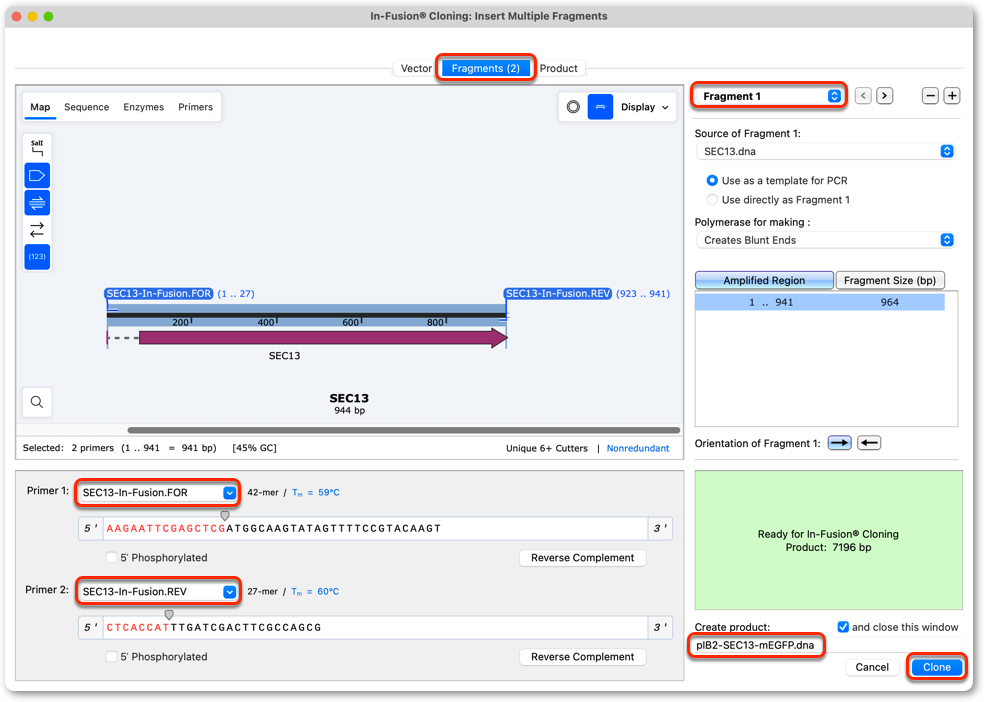Viewport: 984px width, 702px height.
Task: Select the 1 .. 941 amplified region row
Action: (820, 302)
